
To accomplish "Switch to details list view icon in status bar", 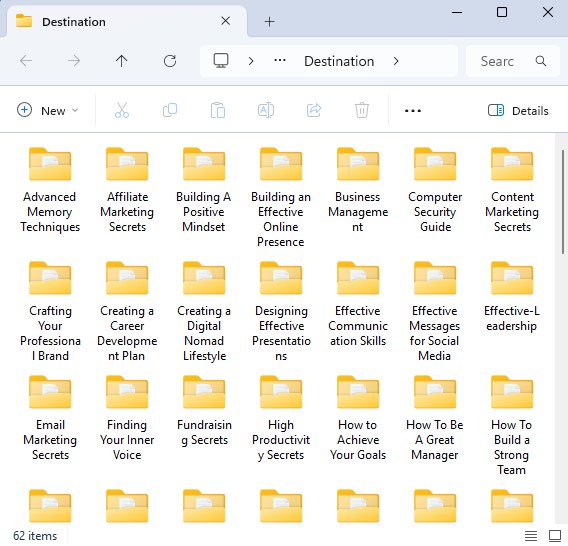I will (x=531, y=535).
